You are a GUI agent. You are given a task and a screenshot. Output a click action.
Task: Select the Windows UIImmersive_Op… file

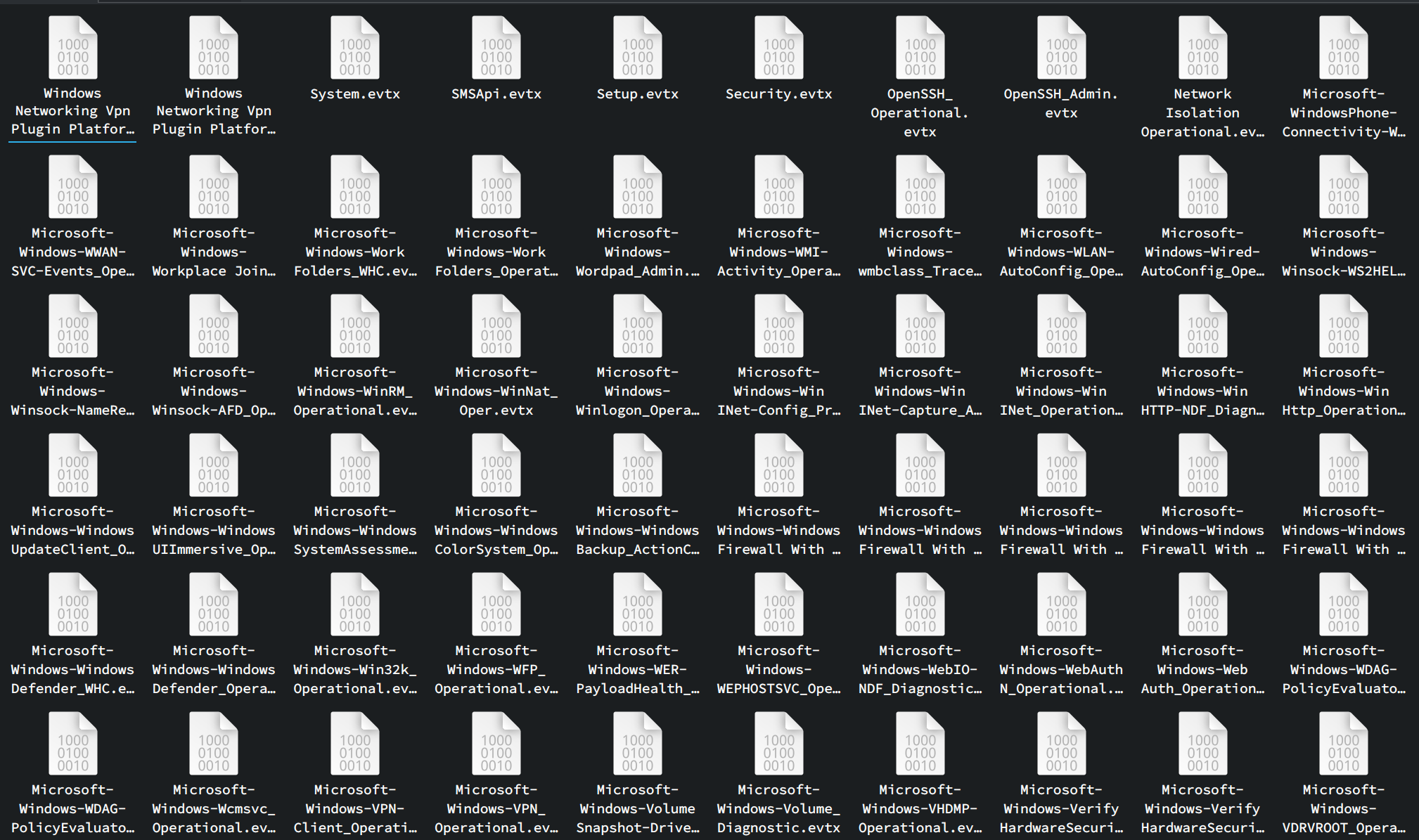click(x=214, y=465)
